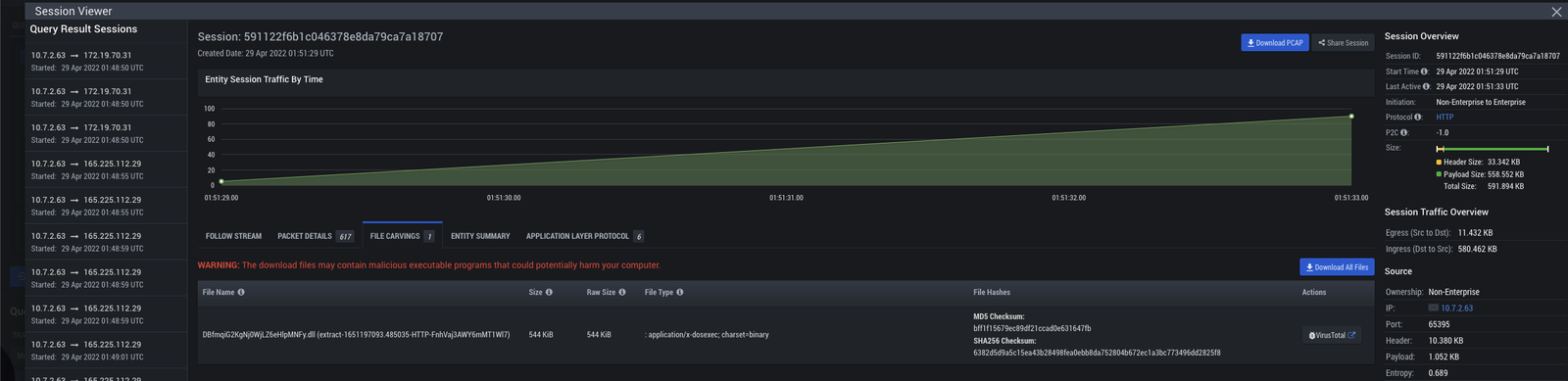Click the Actions column header
This screenshot has height=381, width=1568.
point(1313,292)
